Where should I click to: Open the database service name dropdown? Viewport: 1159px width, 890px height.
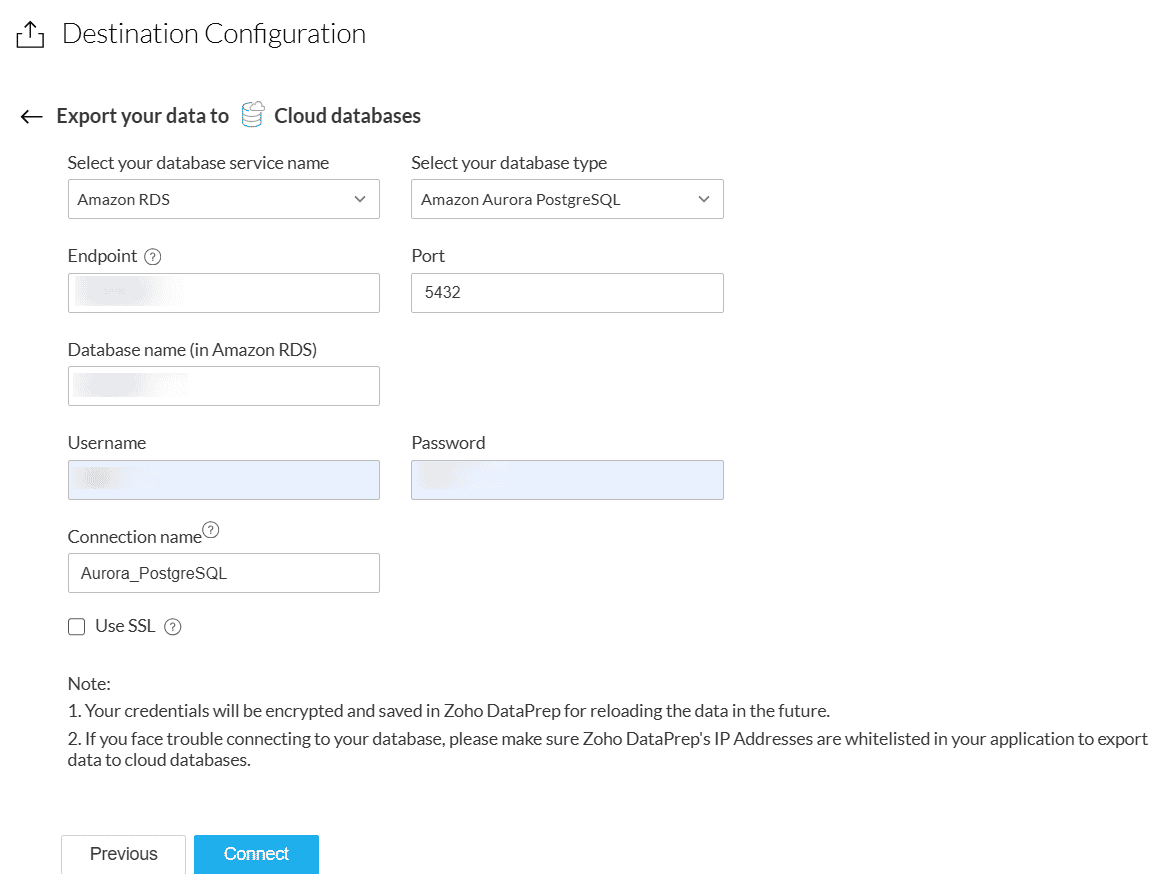click(223, 199)
